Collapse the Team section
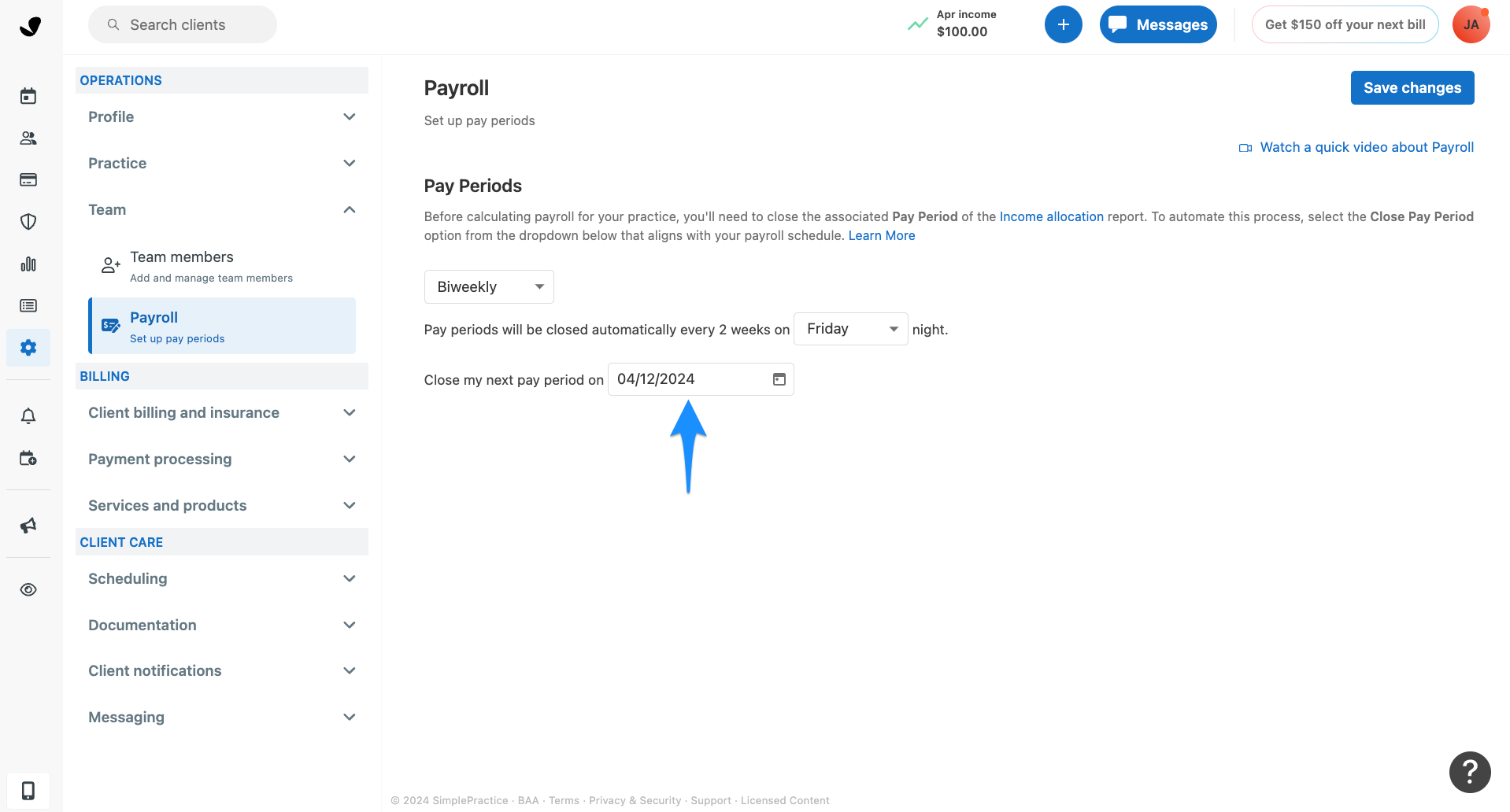Viewport: 1510px width, 812px height. 349,209
